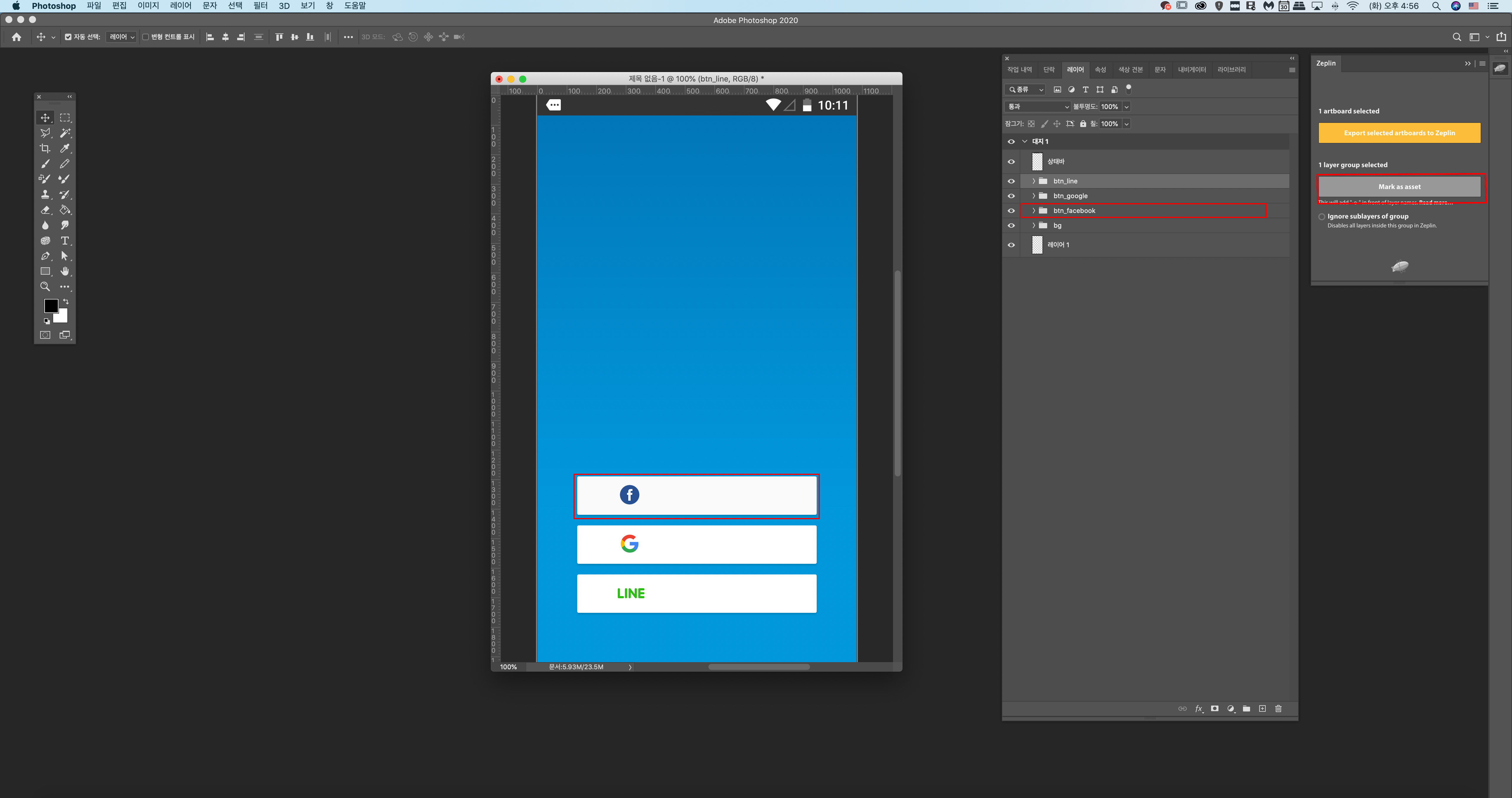Click the delete layer trash icon
Viewport: 1512px width, 798px height.
(x=1278, y=709)
